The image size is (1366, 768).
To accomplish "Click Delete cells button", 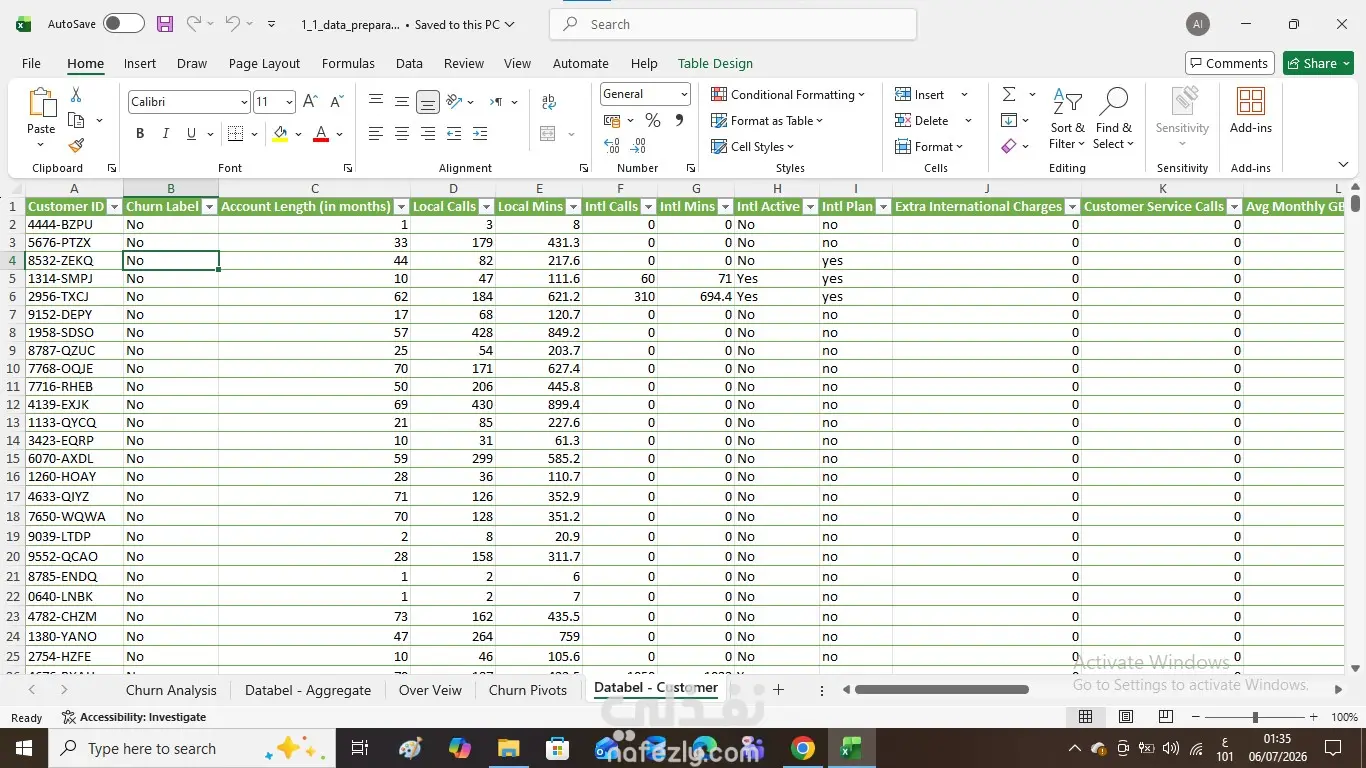I will click(922, 120).
